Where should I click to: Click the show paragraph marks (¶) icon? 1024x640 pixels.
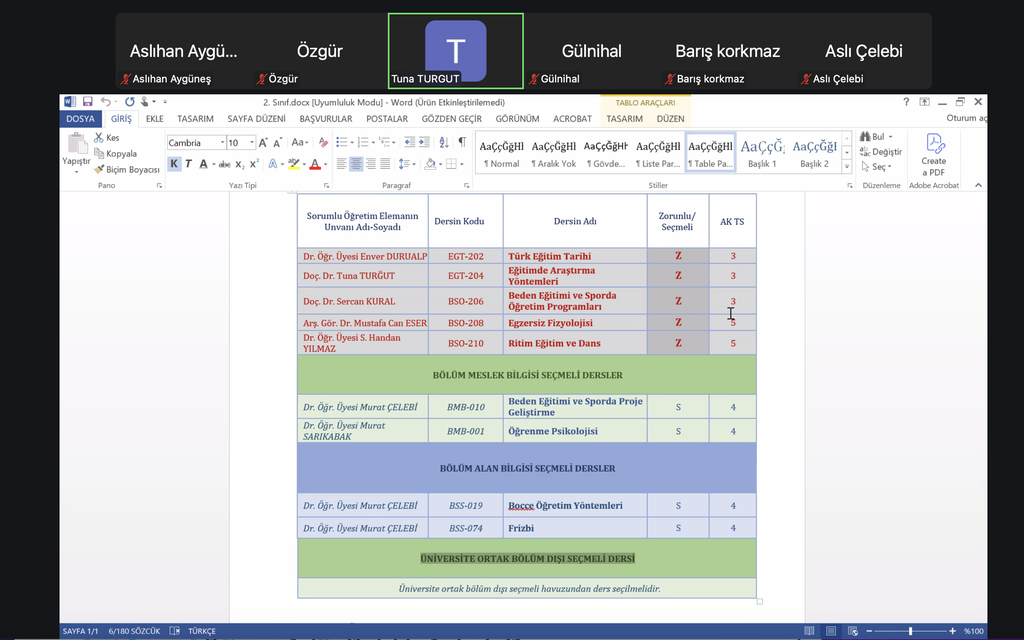(x=462, y=143)
